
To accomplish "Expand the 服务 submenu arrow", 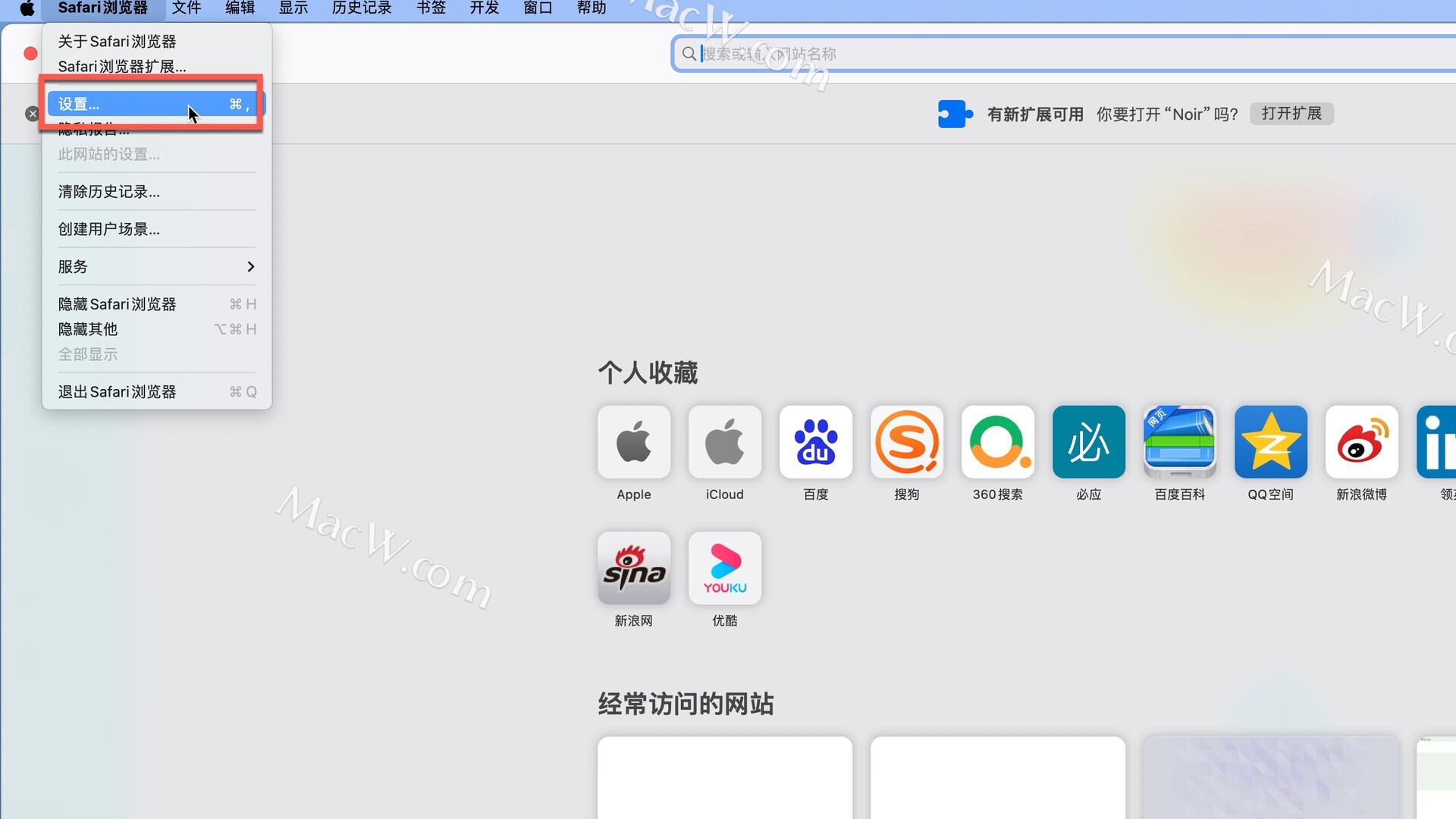I will [x=251, y=267].
